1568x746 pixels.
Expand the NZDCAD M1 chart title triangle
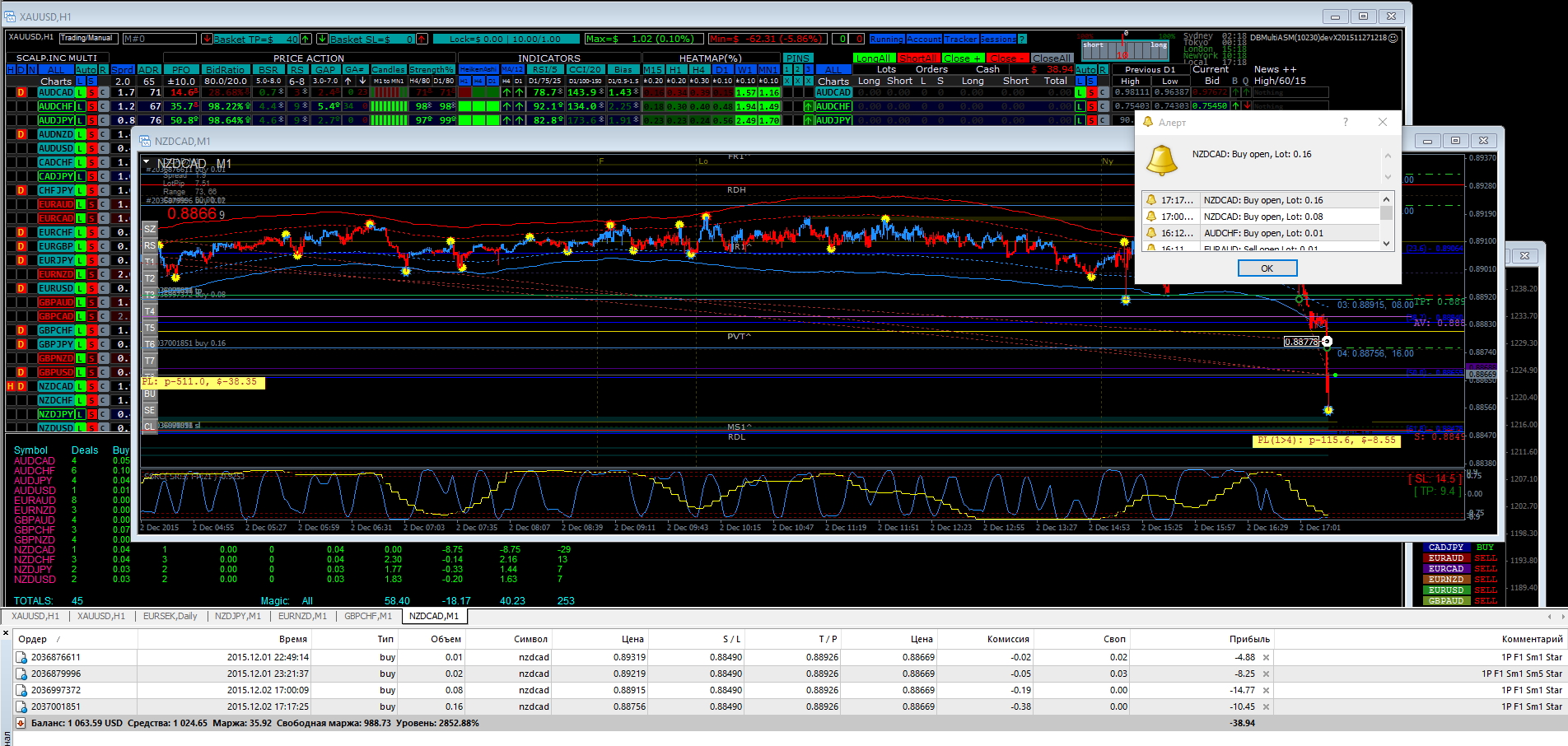pyautogui.click(x=146, y=162)
